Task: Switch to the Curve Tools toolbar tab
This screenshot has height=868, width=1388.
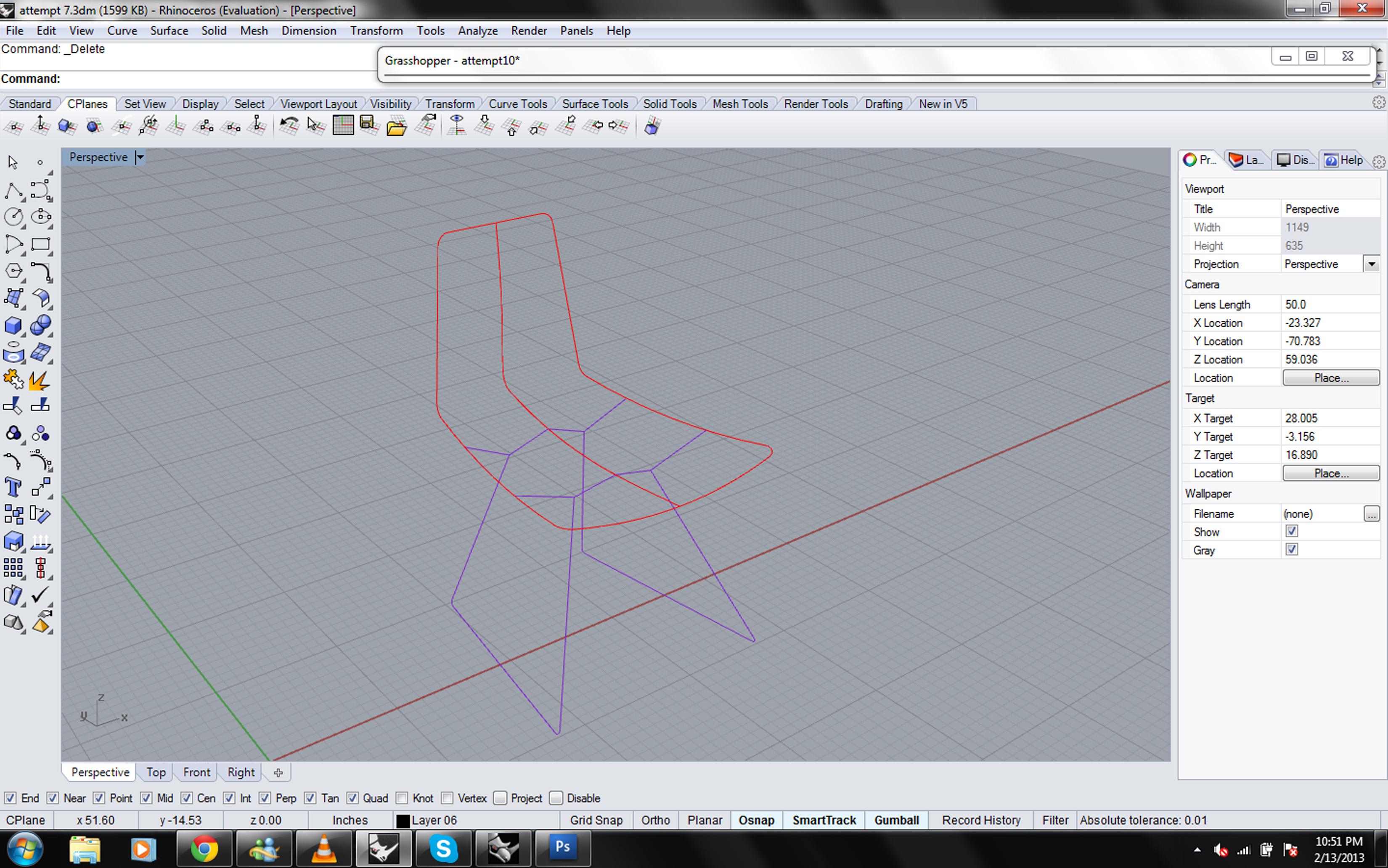Action: (x=517, y=104)
